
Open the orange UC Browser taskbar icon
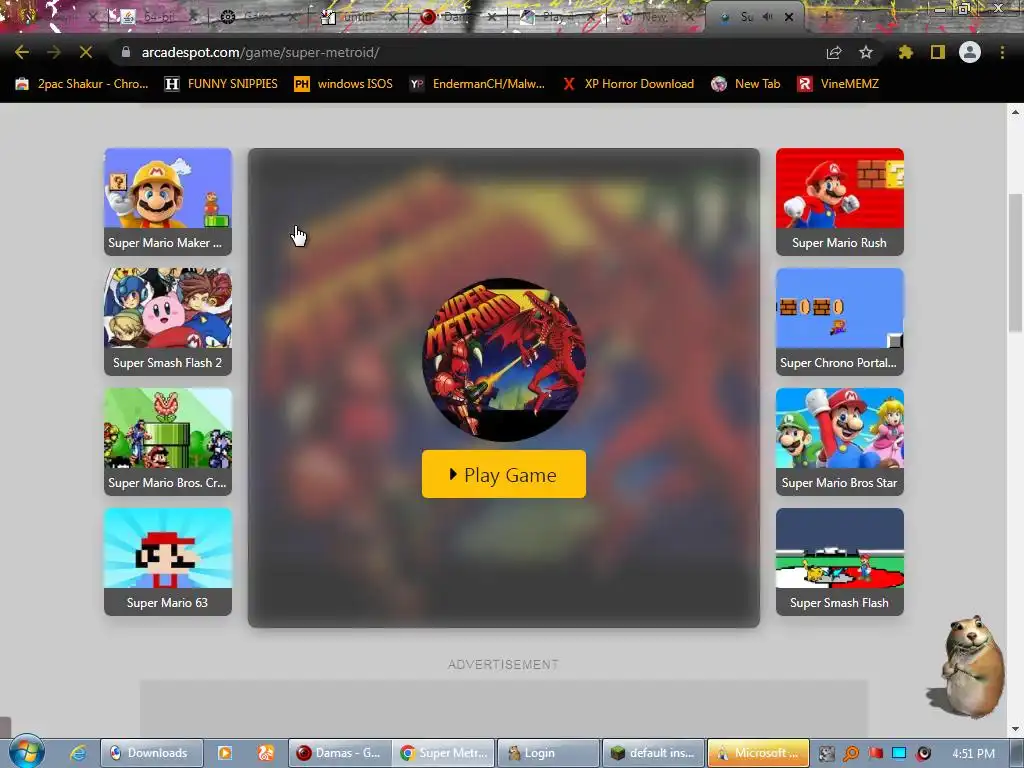266,753
